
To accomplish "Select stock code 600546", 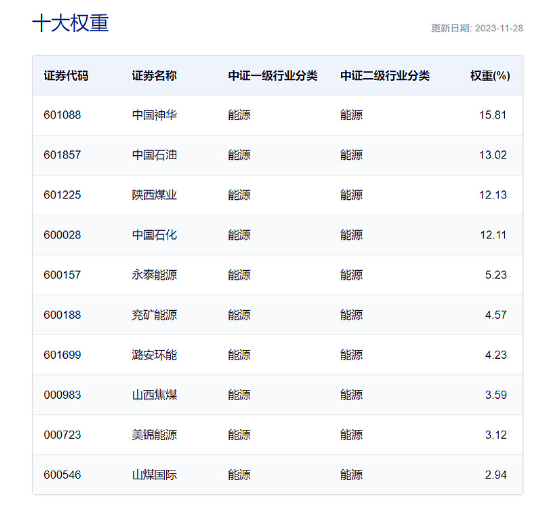I will pyautogui.click(x=62, y=475).
